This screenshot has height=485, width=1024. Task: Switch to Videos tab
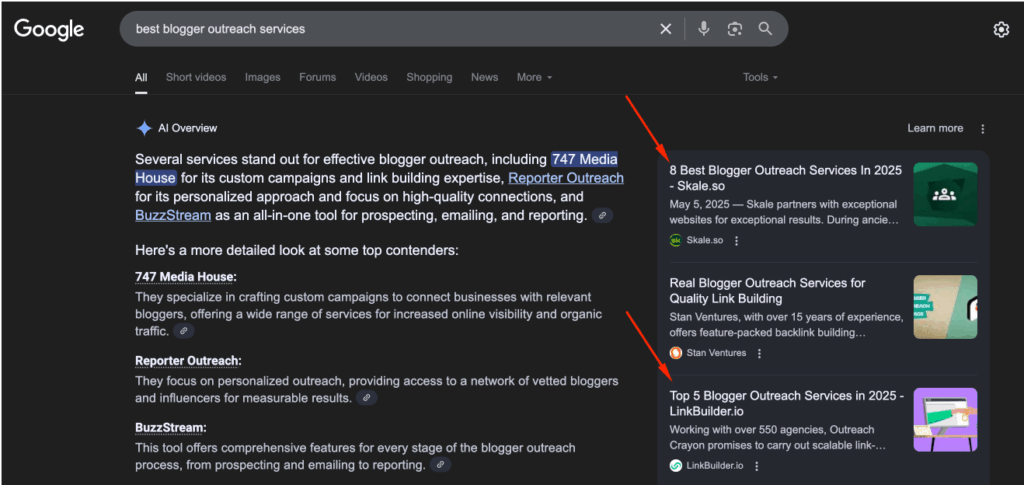click(x=371, y=77)
